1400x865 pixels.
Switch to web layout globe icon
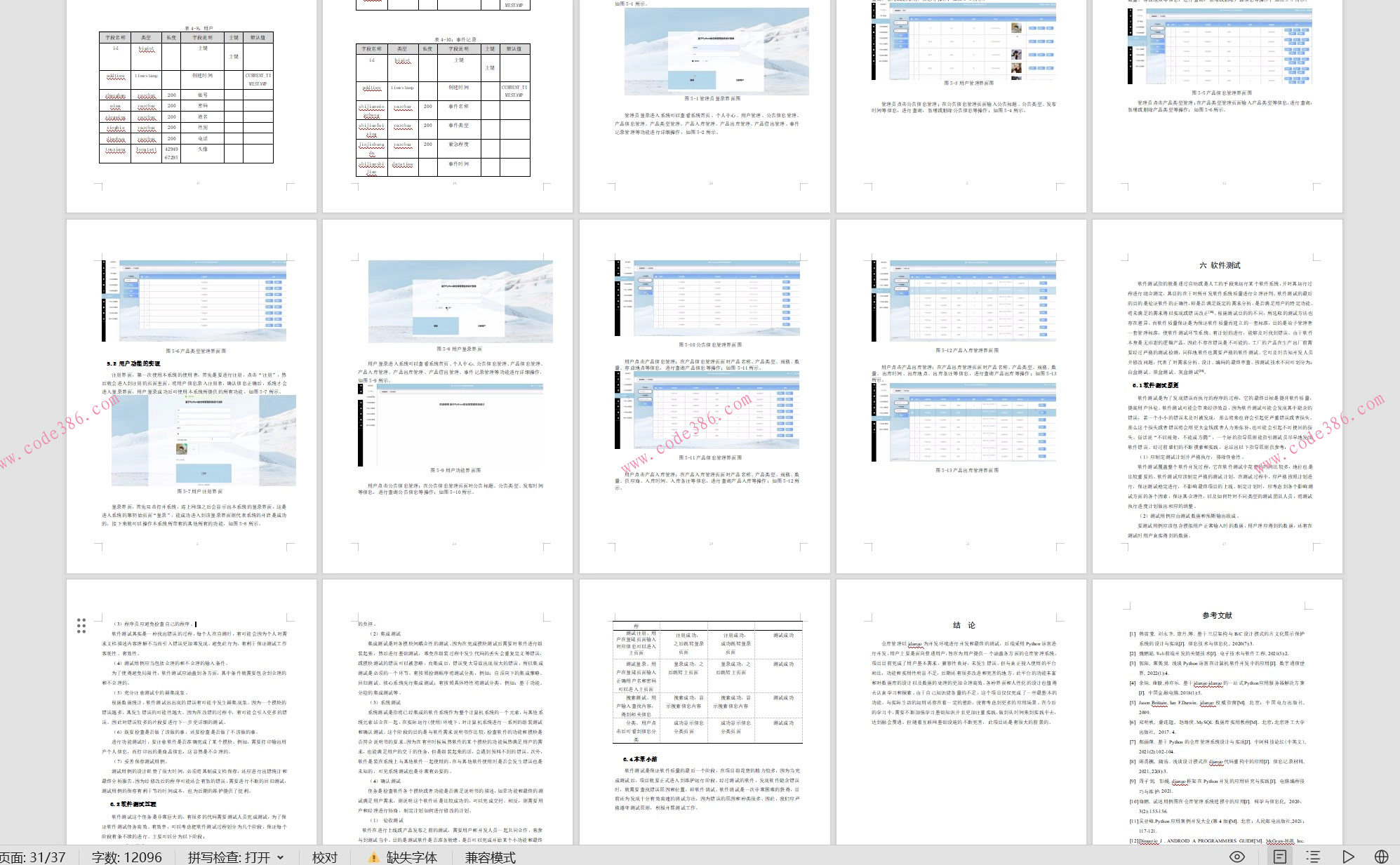[1382, 857]
